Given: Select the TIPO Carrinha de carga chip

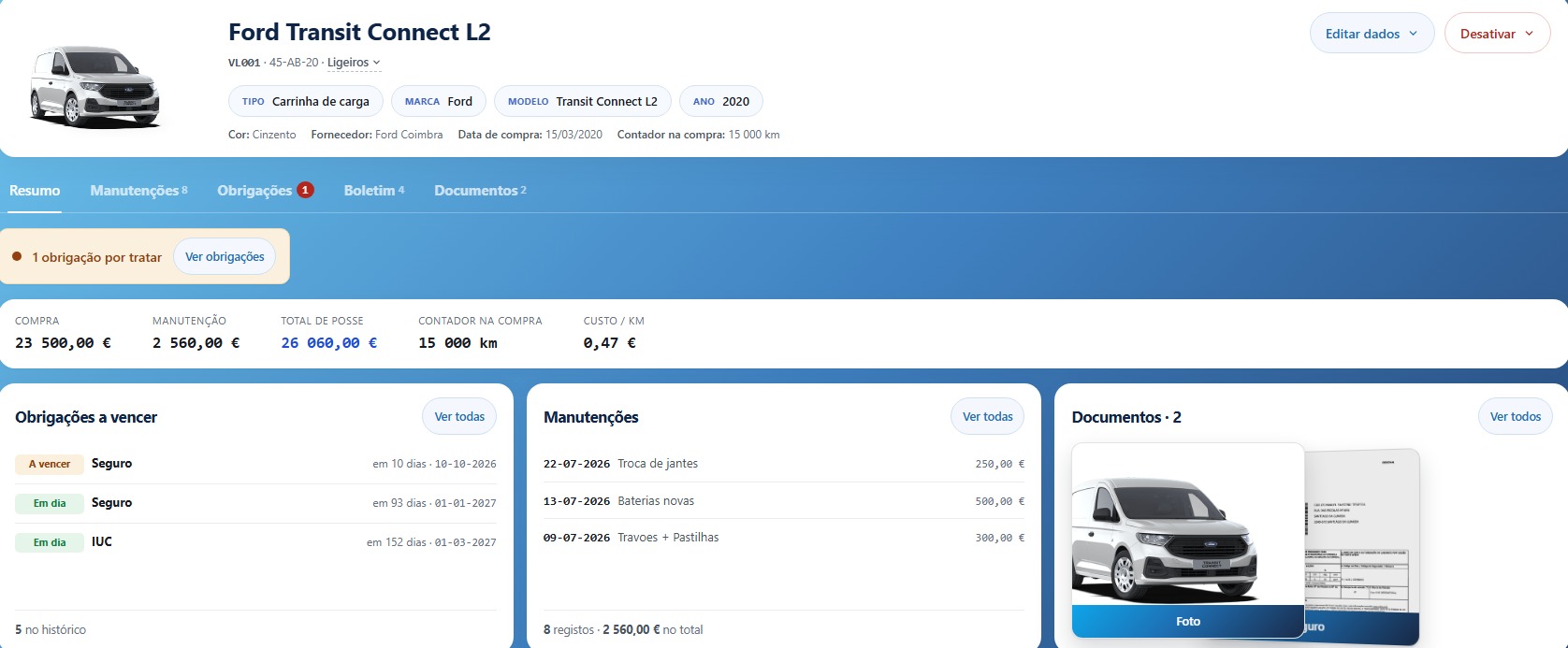Looking at the screenshot, I should click(306, 101).
